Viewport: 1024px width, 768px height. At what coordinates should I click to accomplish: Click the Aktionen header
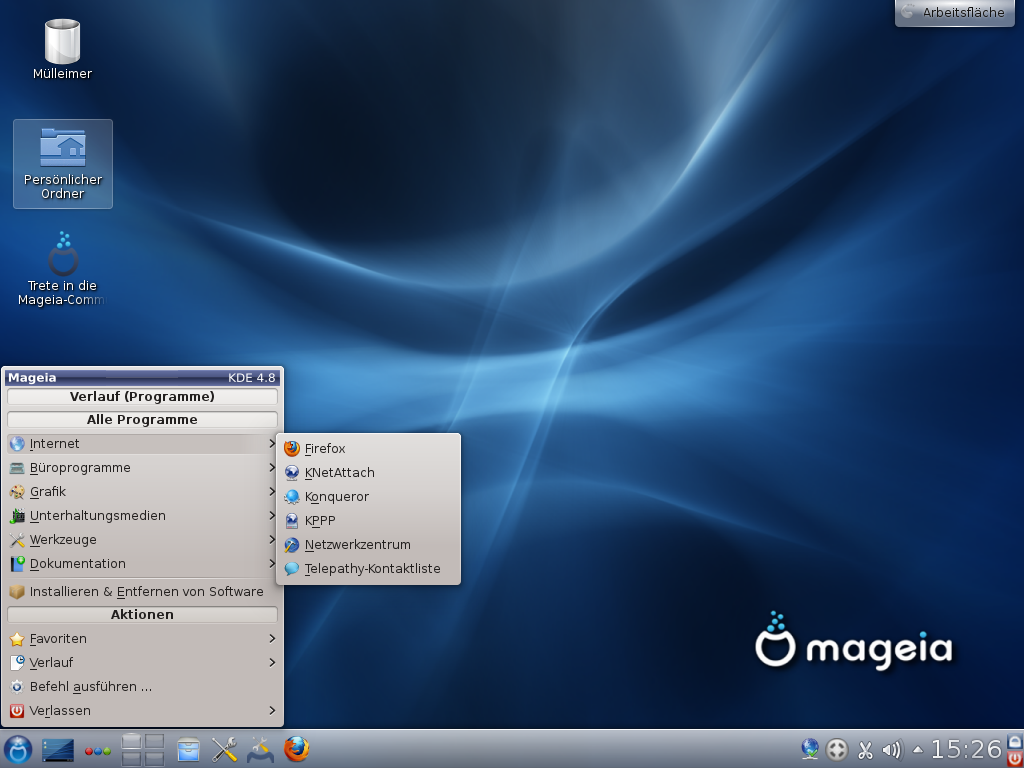[x=142, y=615]
